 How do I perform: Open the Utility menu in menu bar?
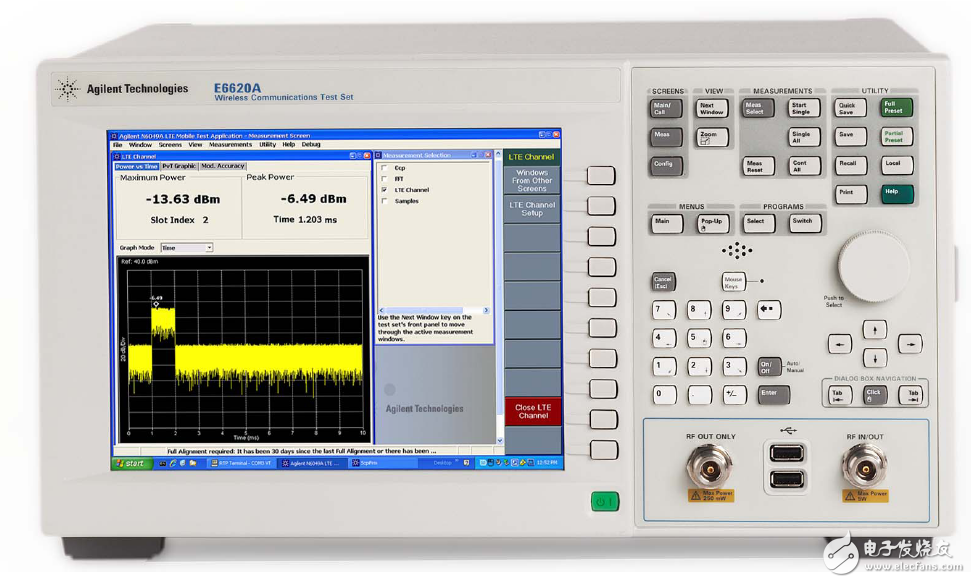click(267, 145)
